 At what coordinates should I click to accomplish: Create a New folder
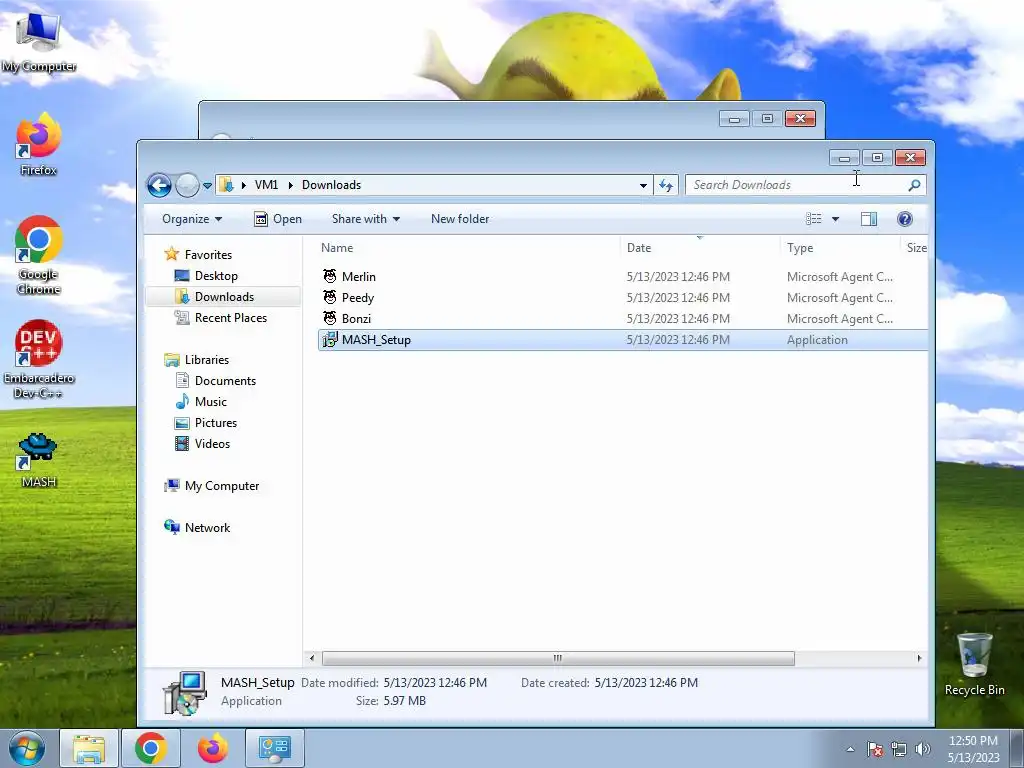coord(460,219)
